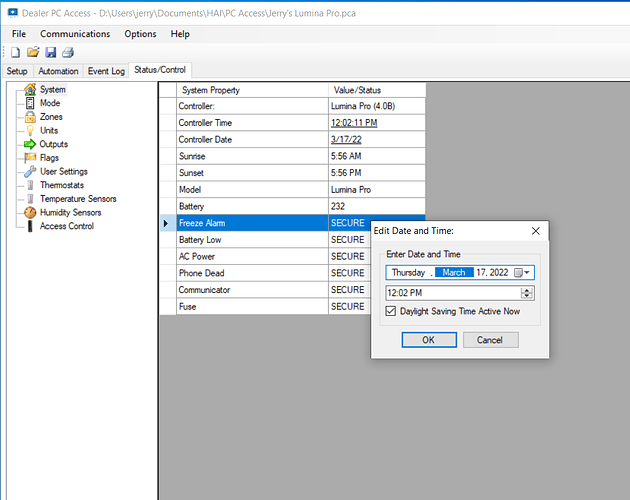This screenshot has width=630, height=500.
Task: Open Outputs with the green arrow icon
Action: (x=53, y=144)
